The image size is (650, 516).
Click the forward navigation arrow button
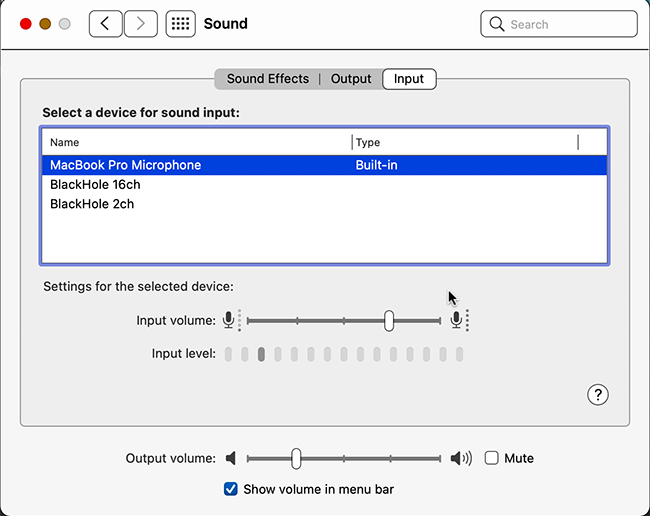(141, 24)
